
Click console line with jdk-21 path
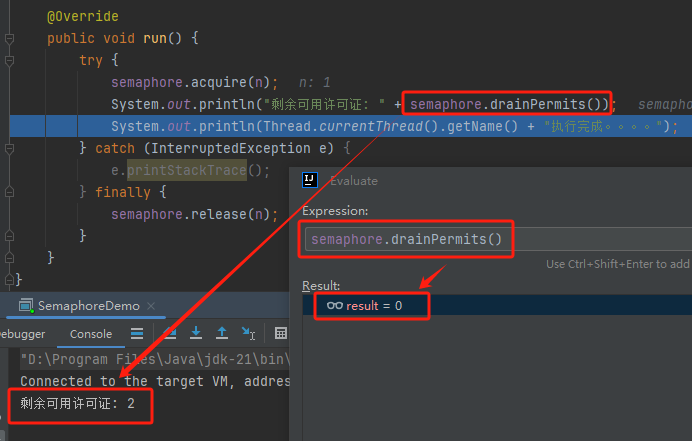(x=154, y=359)
